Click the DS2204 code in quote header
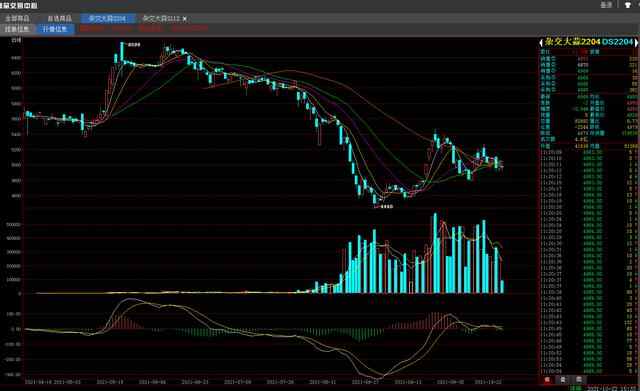Image resolution: width=640 pixels, height=391 pixels. coord(618,42)
